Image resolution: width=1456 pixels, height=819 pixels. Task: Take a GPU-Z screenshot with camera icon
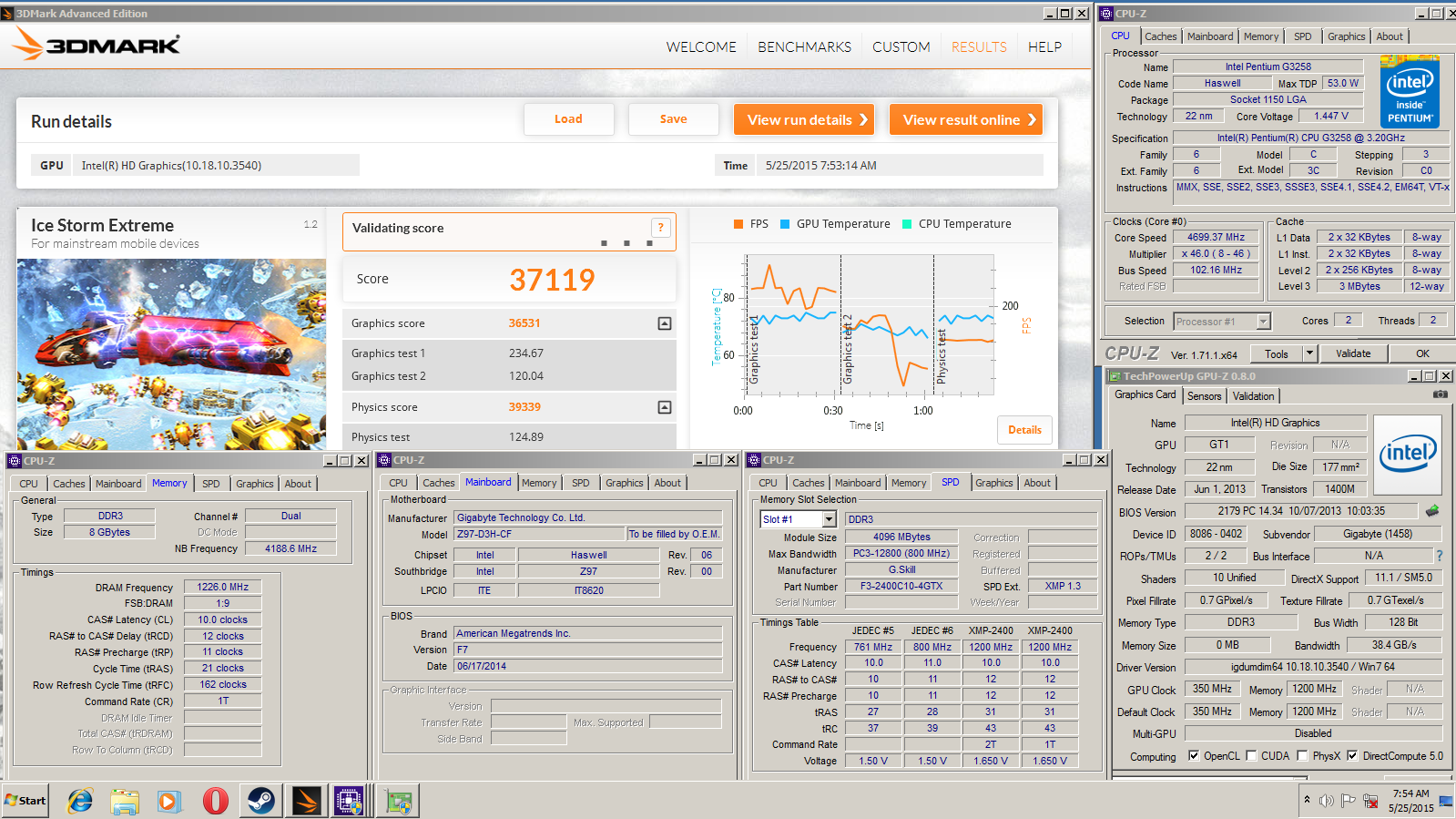(x=1440, y=394)
